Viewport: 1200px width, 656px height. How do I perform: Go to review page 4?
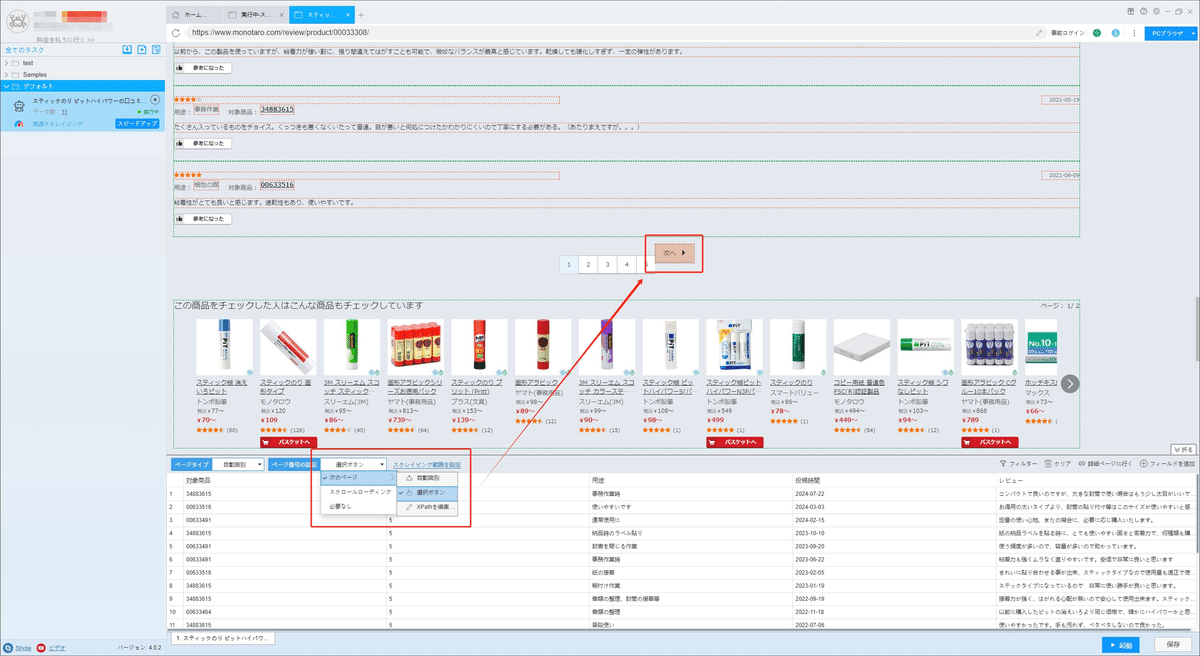click(626, 265)
